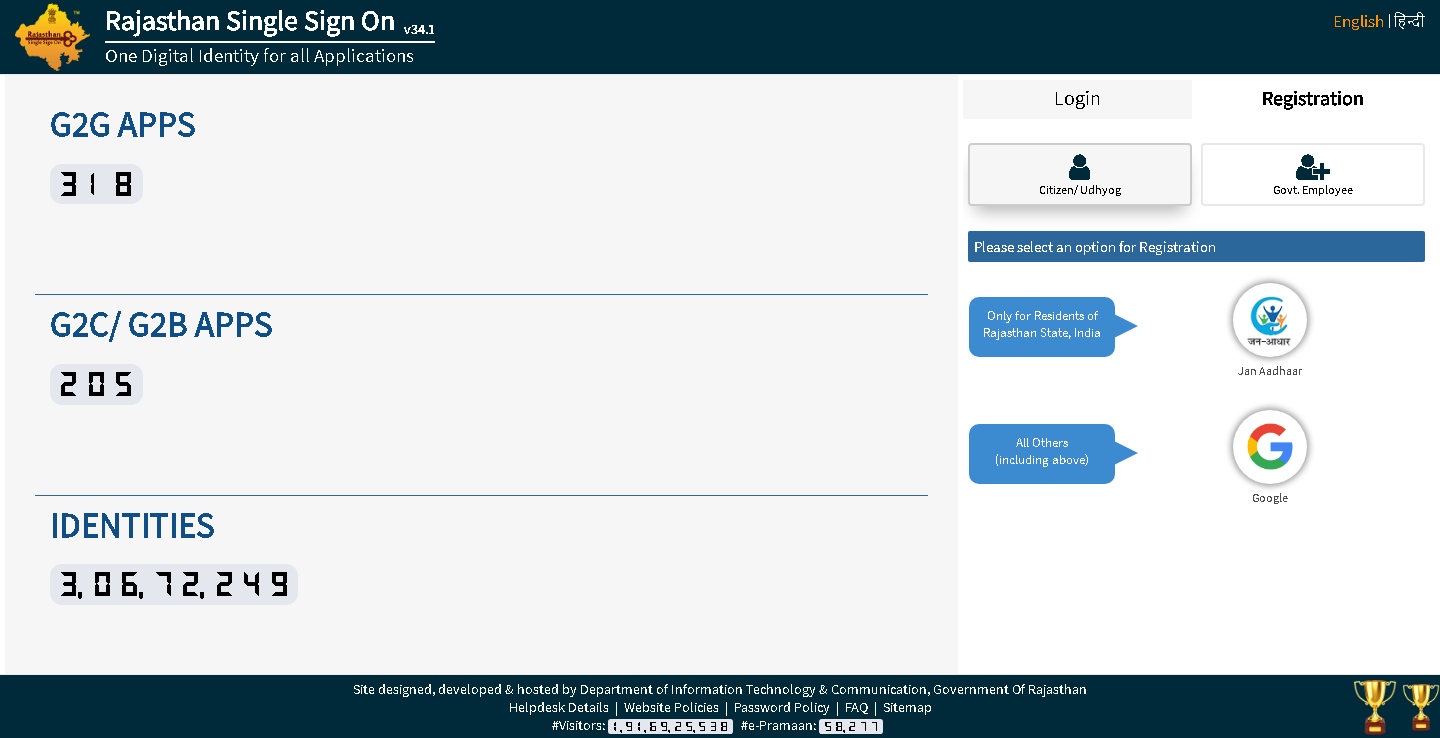Open the FAQ link

coord(856,707)
